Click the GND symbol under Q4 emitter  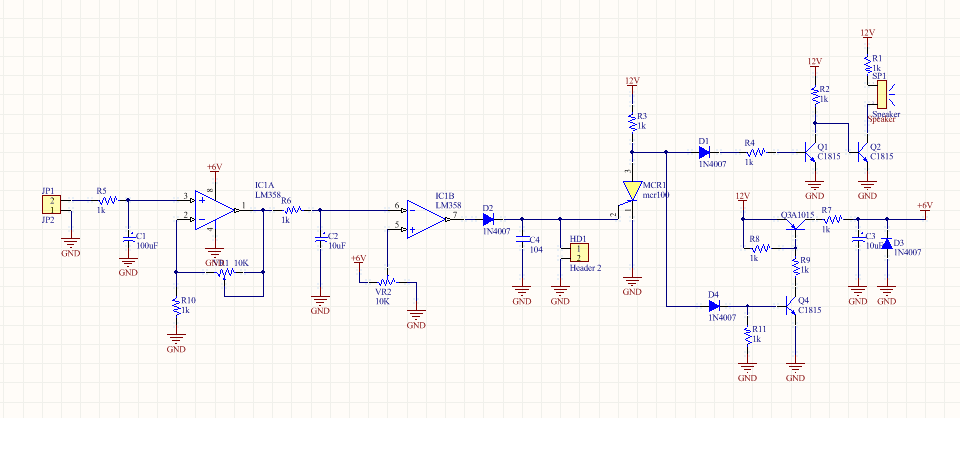pos(795,368)
